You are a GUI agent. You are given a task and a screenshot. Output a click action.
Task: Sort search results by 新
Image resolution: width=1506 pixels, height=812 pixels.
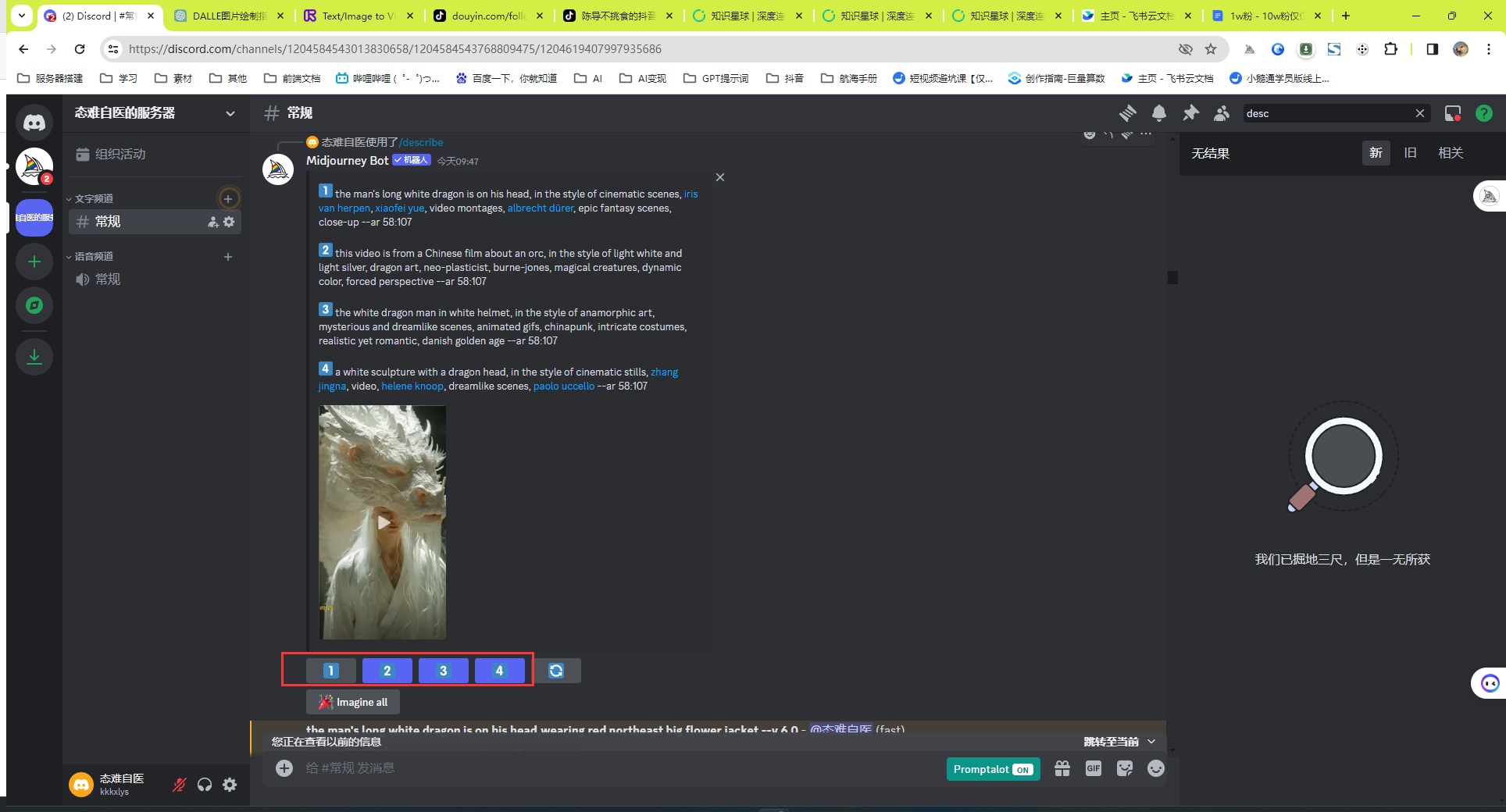(1376, 153)
